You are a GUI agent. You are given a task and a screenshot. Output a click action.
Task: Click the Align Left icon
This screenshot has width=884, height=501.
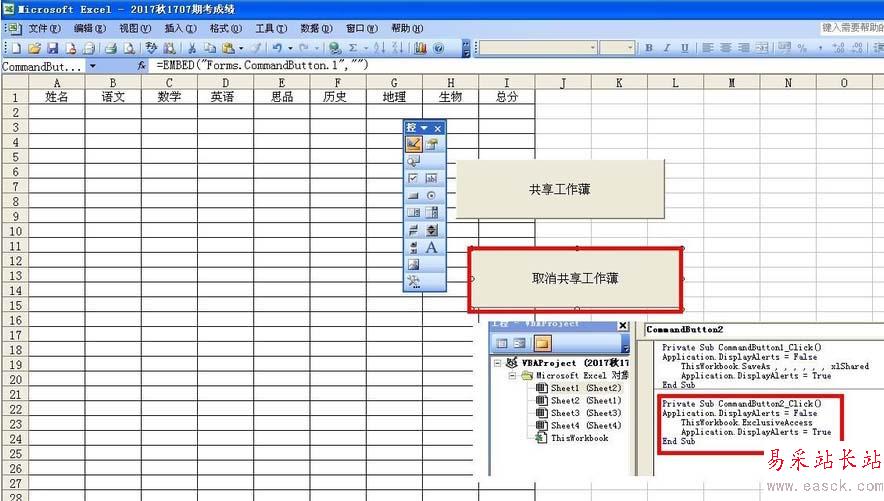pyautogui.click(x=708, y=48)
